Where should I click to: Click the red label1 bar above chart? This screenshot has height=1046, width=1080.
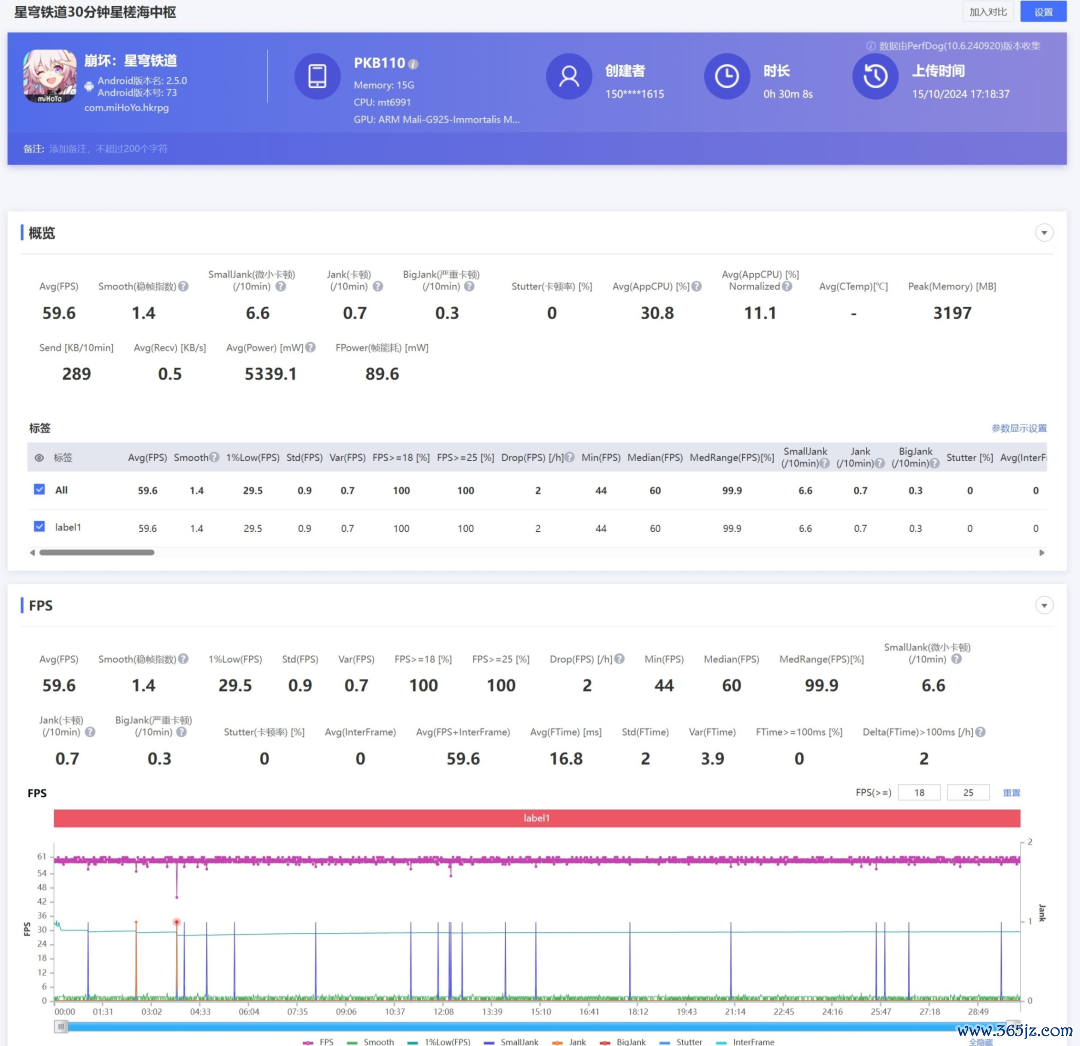tap(537, 818)
